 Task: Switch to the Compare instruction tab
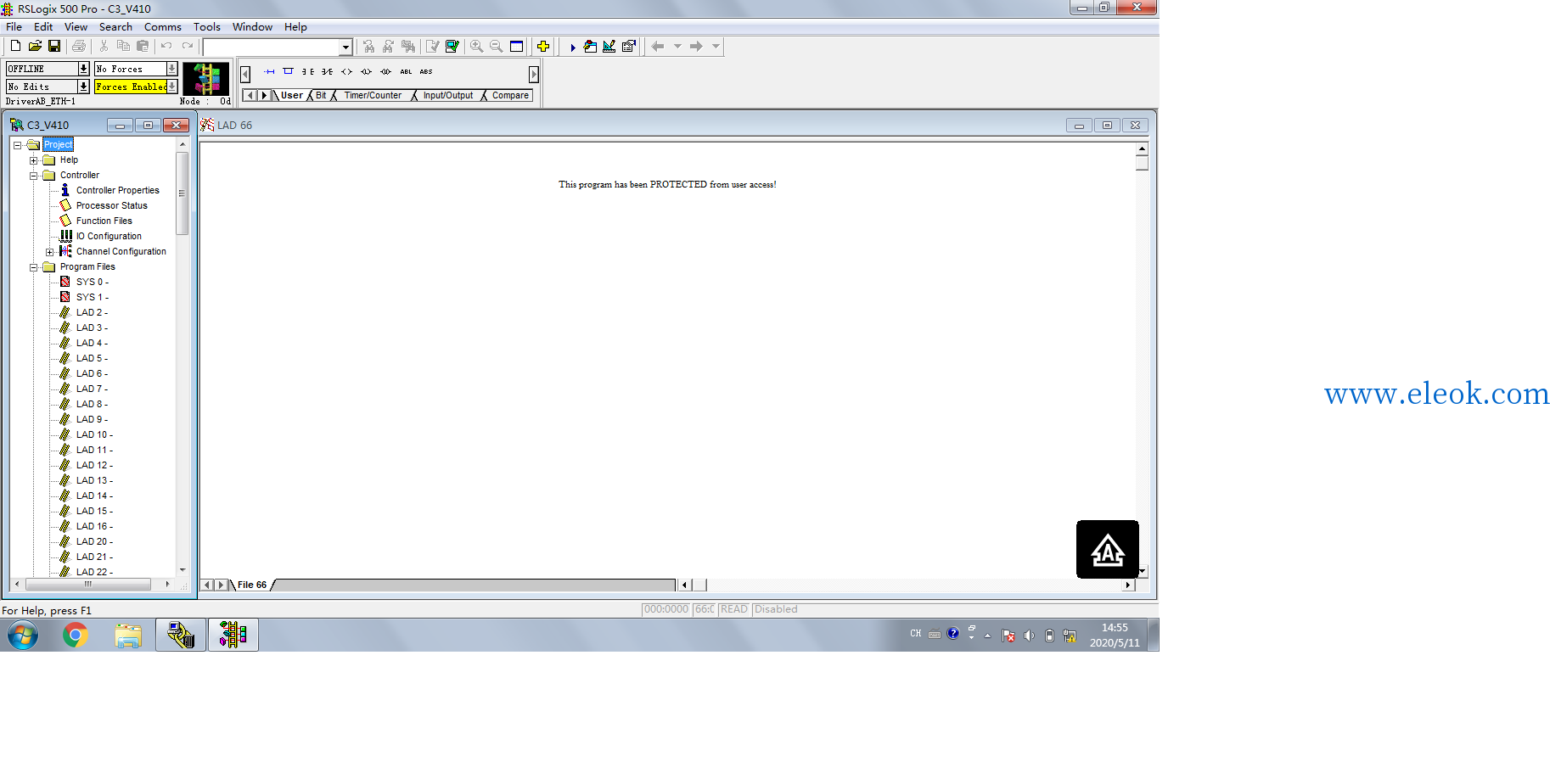point(510,95)
